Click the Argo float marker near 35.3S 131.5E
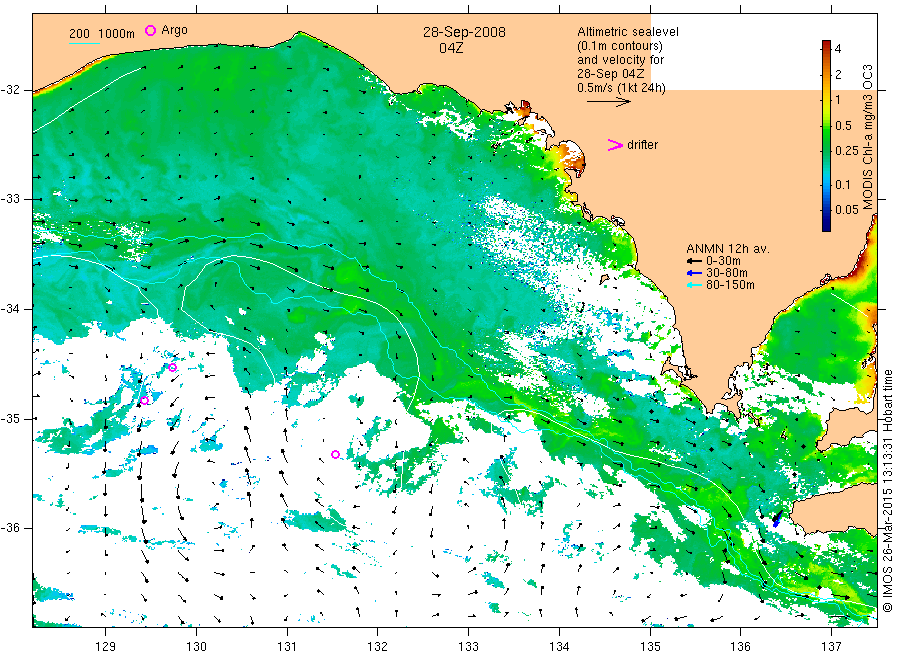The image size is (900, 660). click(336, 455)
